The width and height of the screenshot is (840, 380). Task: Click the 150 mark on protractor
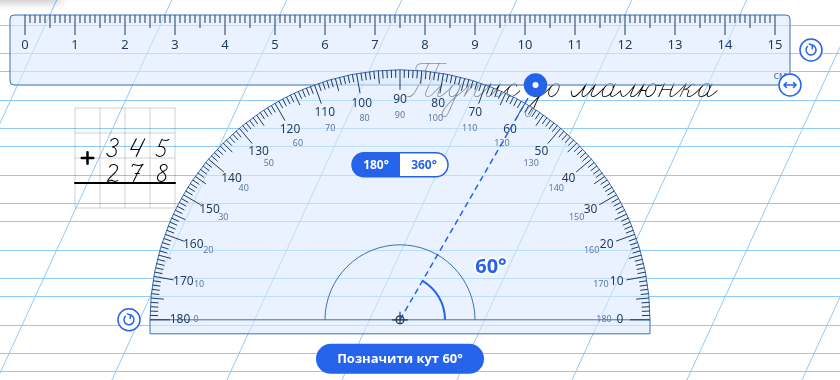point(209,208)
